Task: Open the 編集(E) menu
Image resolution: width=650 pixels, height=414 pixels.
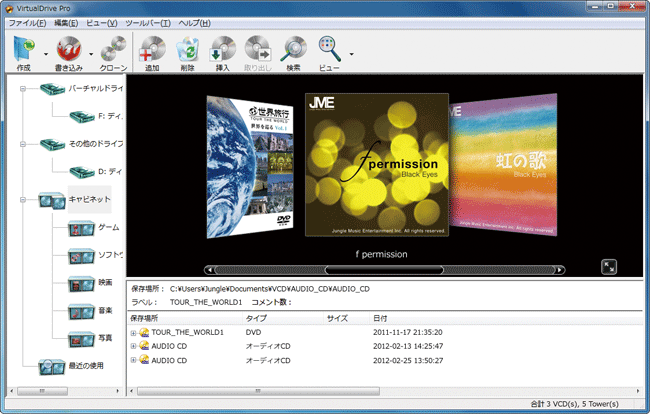Action: [66, 23]
